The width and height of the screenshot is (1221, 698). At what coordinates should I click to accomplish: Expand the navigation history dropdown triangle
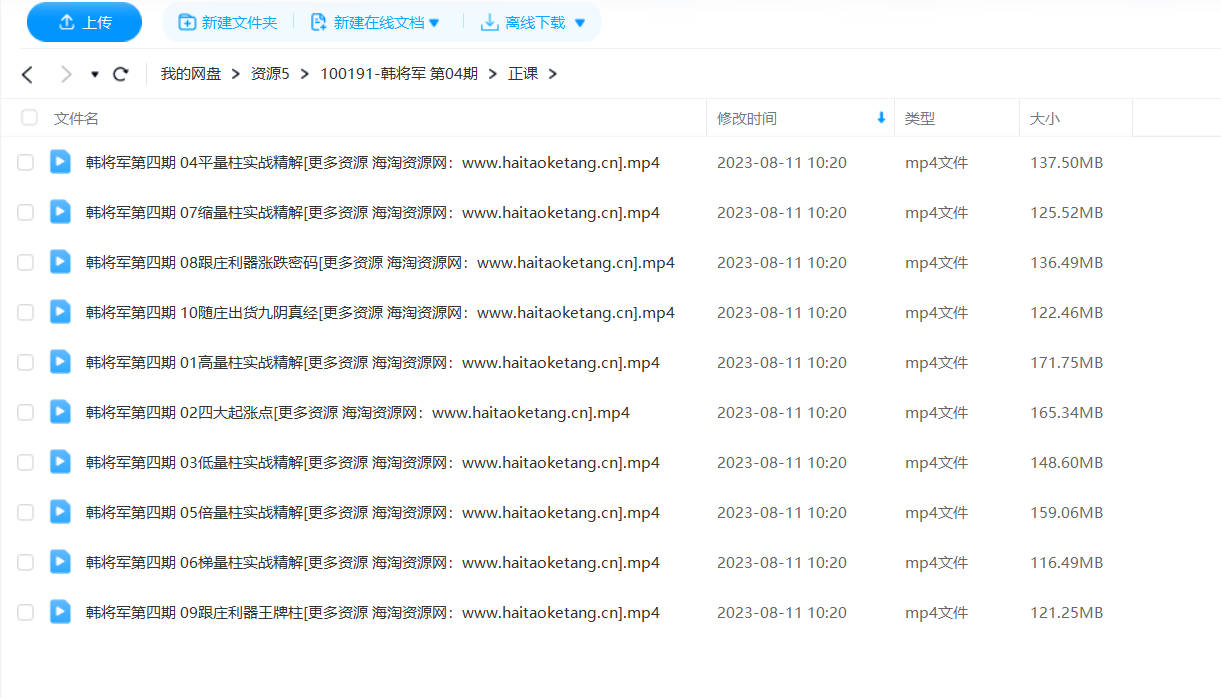(95, 74)
